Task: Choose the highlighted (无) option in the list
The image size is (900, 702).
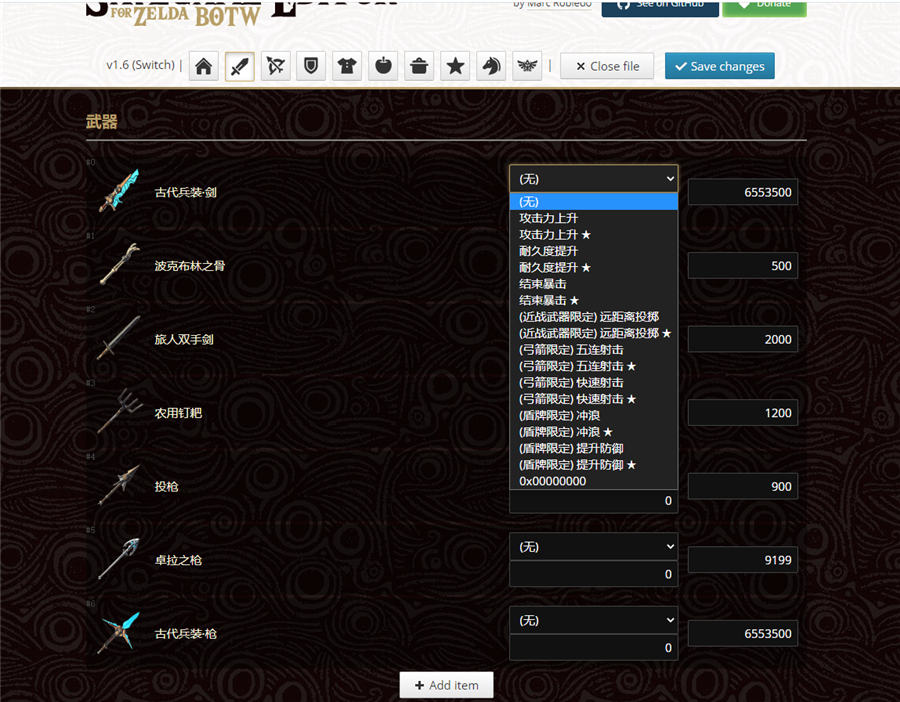Action: [593, 202]
